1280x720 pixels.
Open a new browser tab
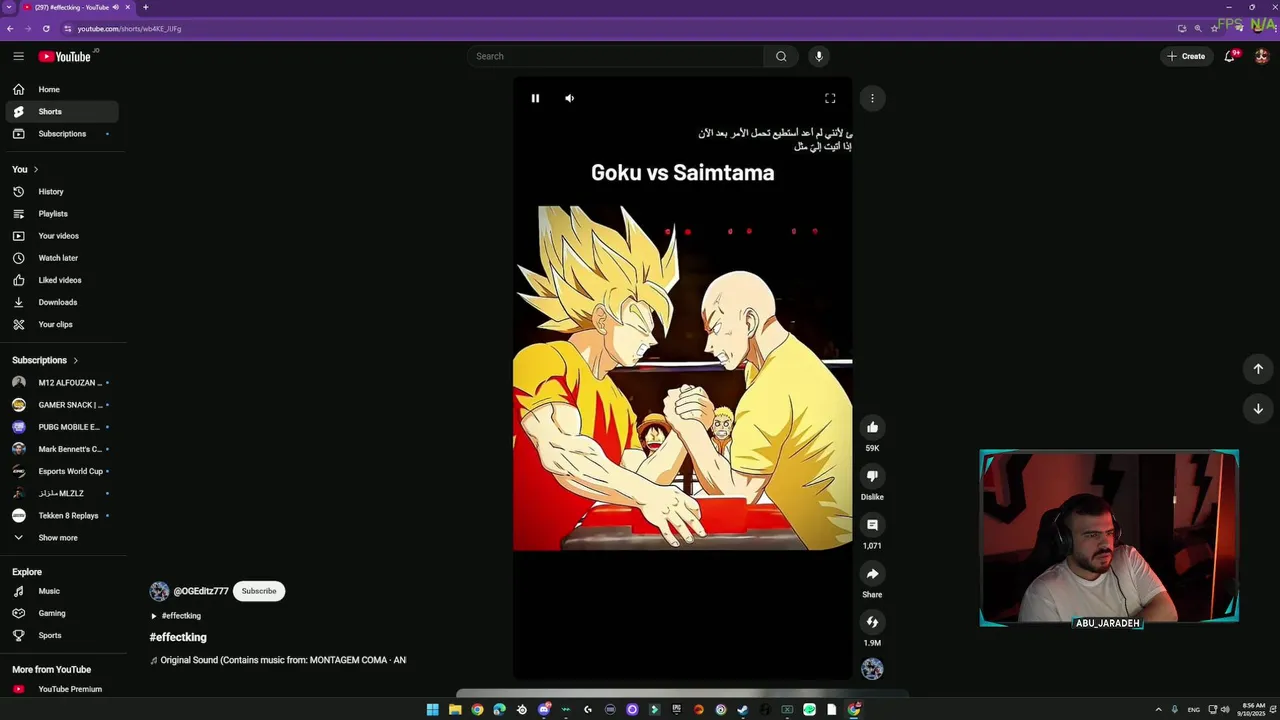(x=145, y=7)
